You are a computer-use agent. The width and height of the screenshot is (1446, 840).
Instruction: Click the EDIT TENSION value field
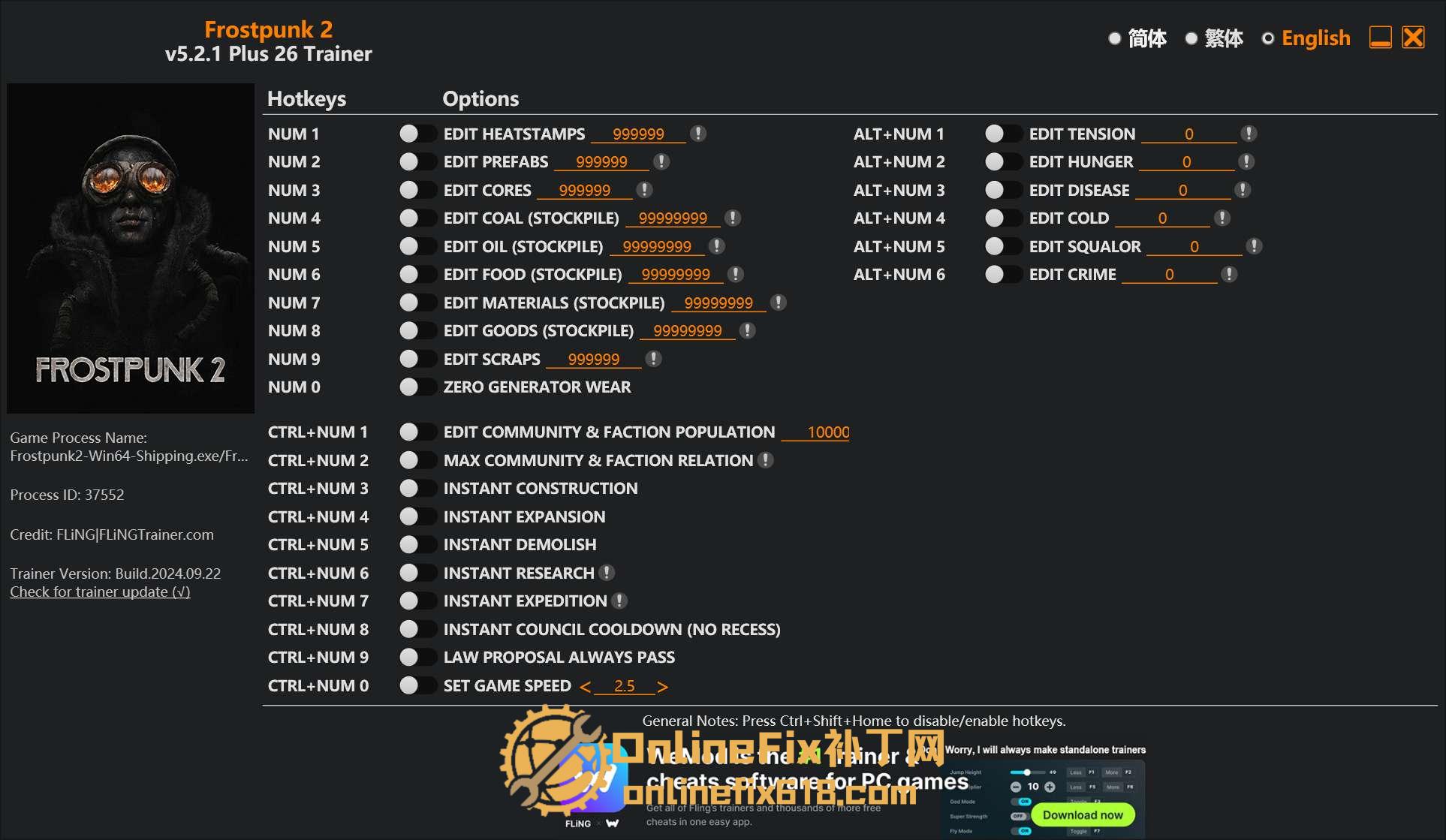coord(1189,134)
